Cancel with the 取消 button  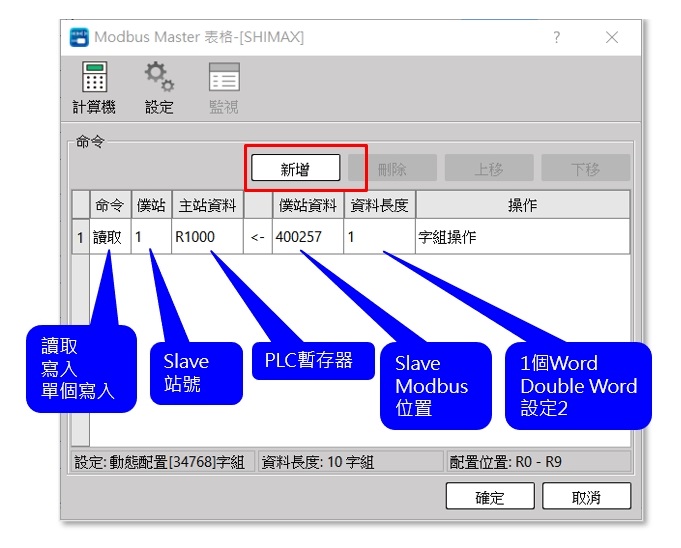pos(586,496)
